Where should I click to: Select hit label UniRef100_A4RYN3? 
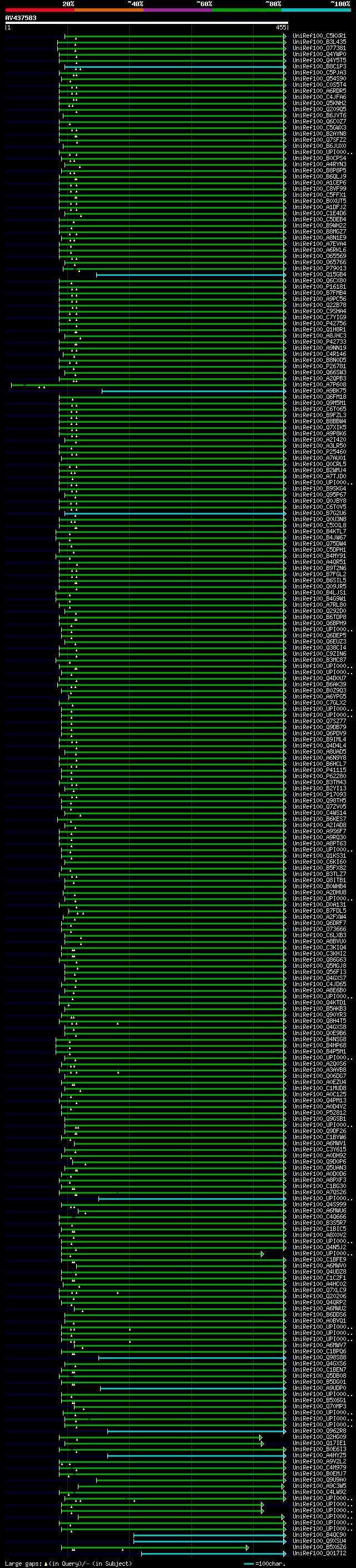click(x=319, y=164)
